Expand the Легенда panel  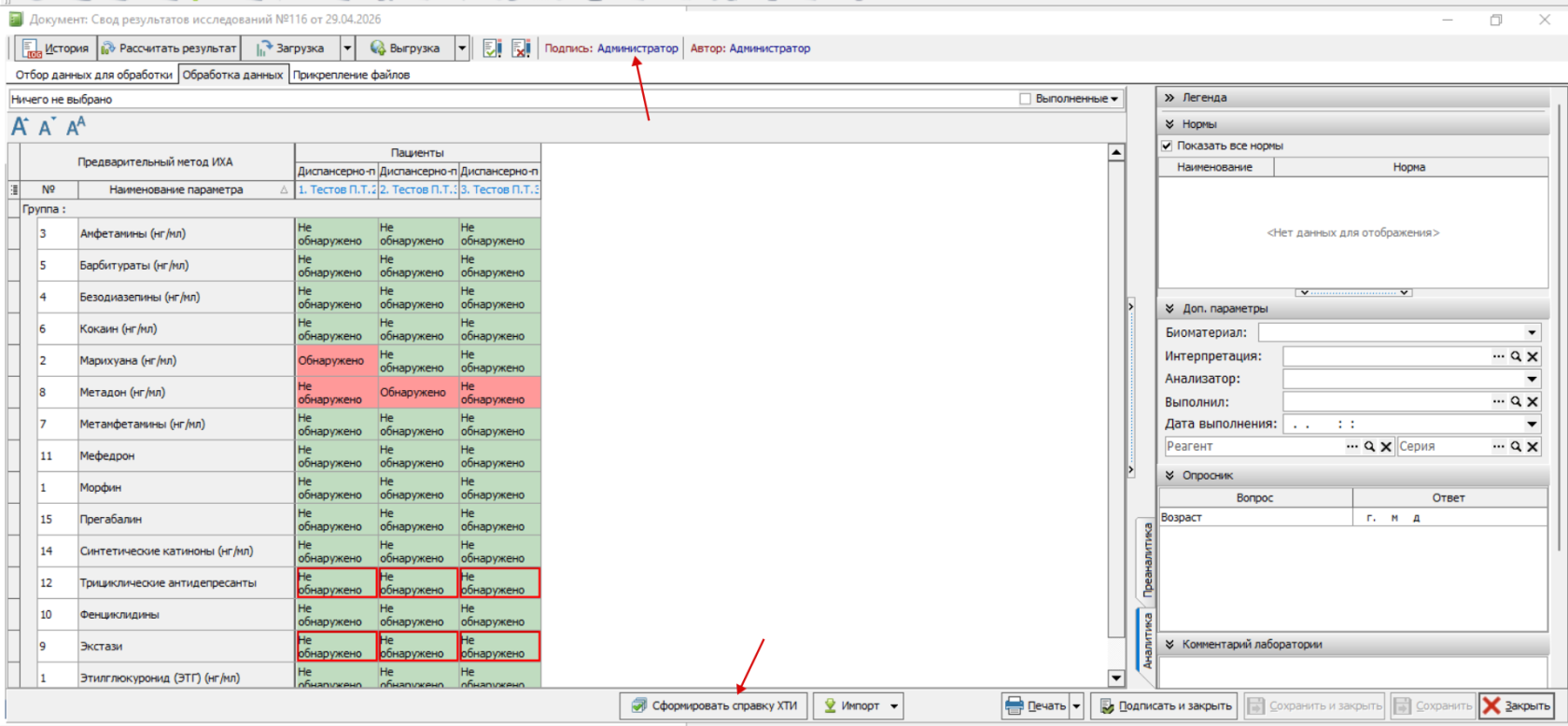pyautogui.click(x=1169, y=97)
